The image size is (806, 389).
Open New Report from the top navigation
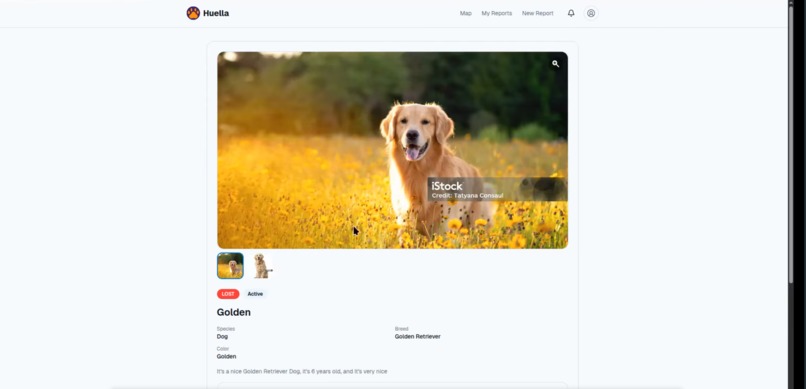(538, 13)
